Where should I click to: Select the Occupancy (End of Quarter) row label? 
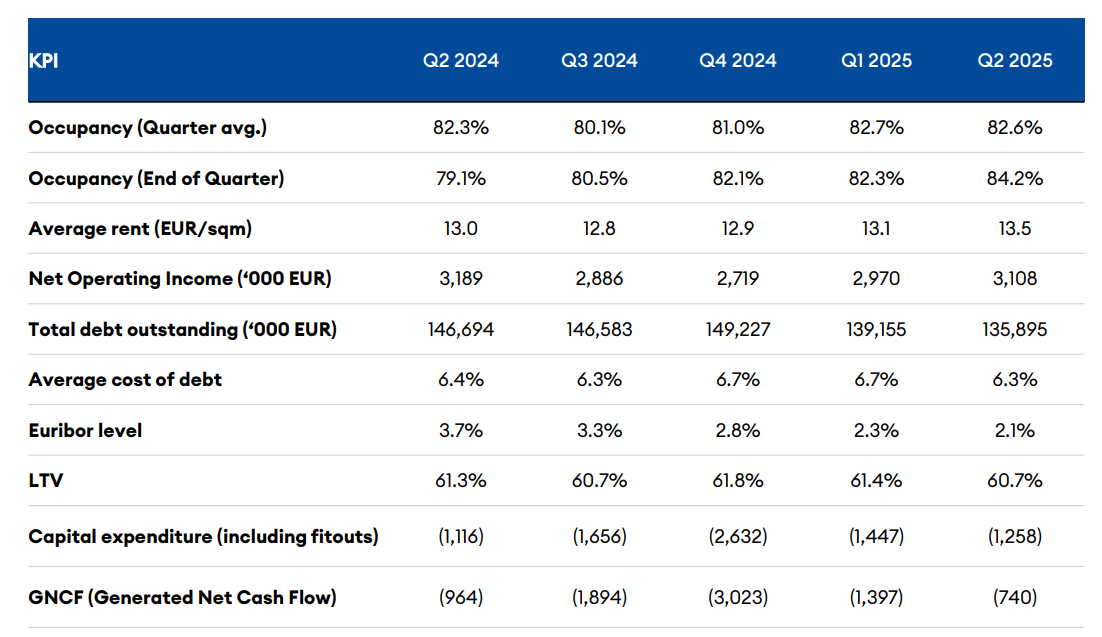pos(156,178)
